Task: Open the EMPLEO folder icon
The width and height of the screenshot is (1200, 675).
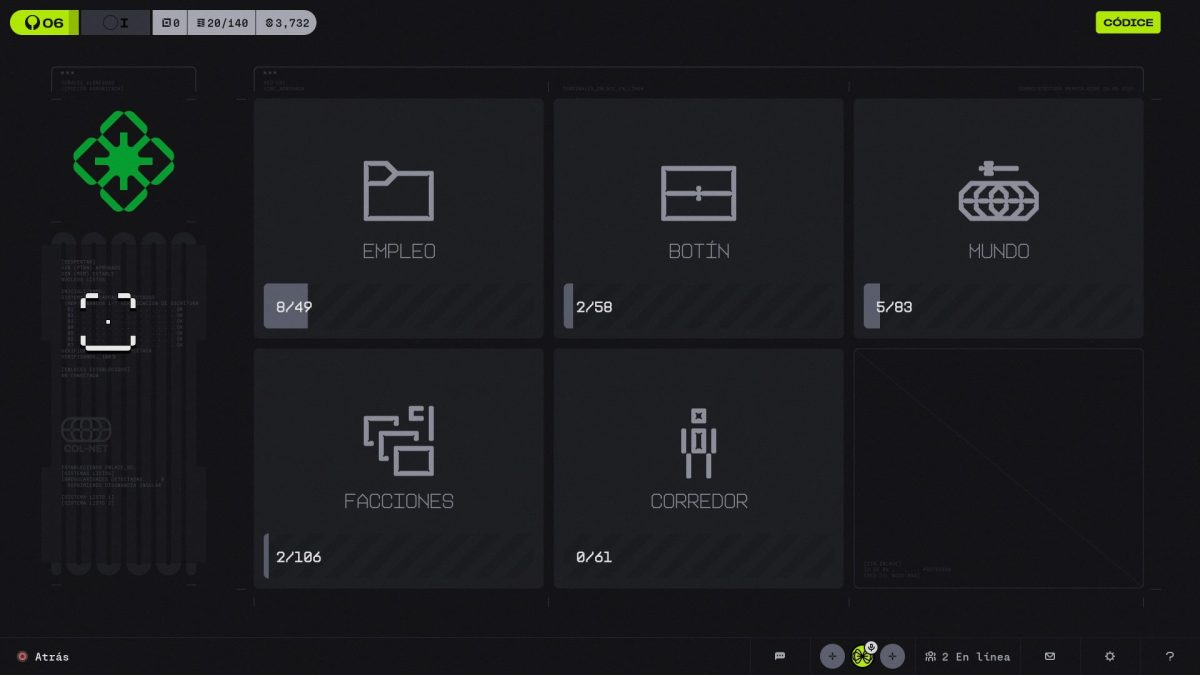Action: [398, 191]
